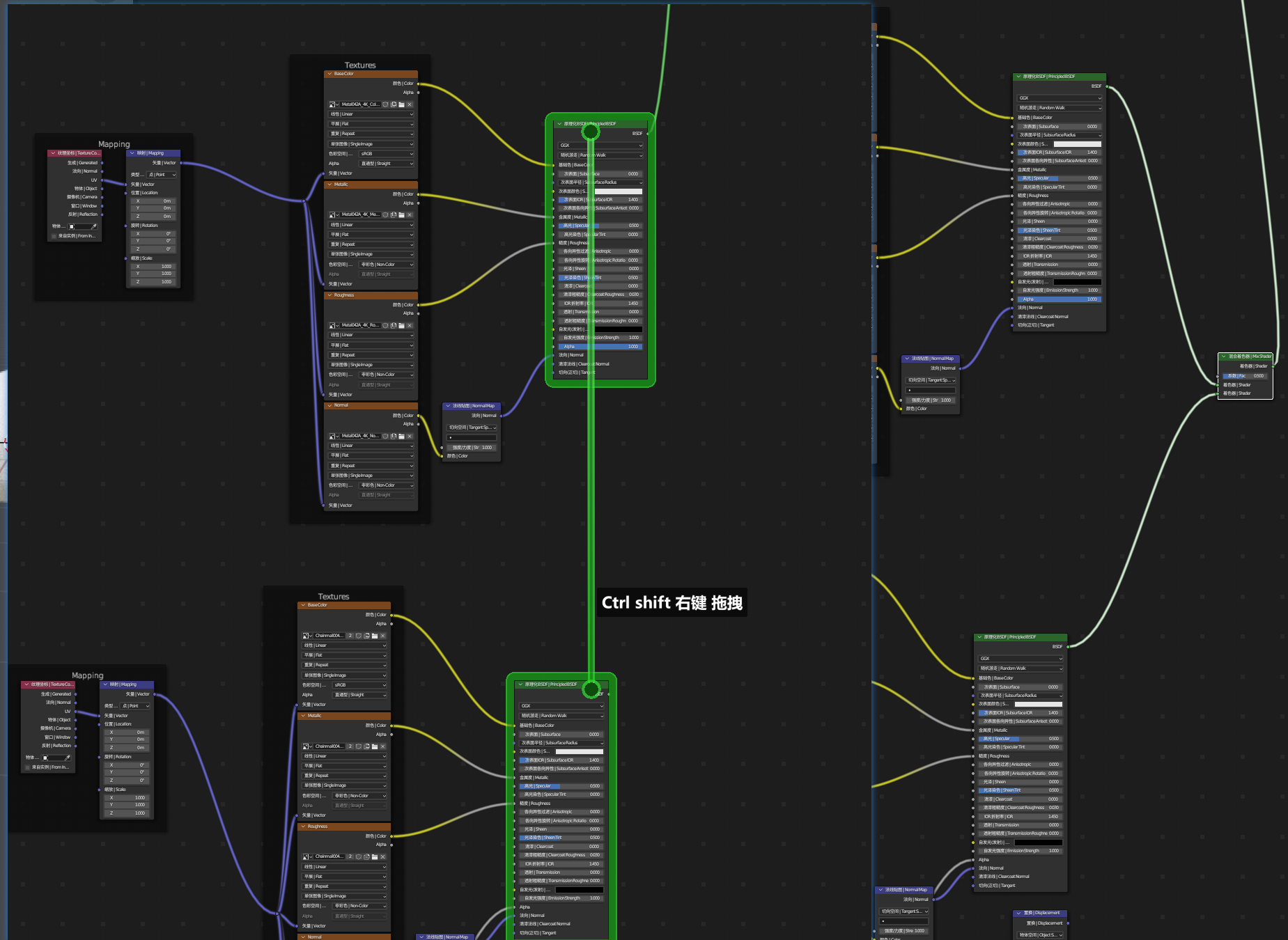This screenshot has height=940, width=1288.
Task: Click the top Textures frame label
Action: click(360, 65)
